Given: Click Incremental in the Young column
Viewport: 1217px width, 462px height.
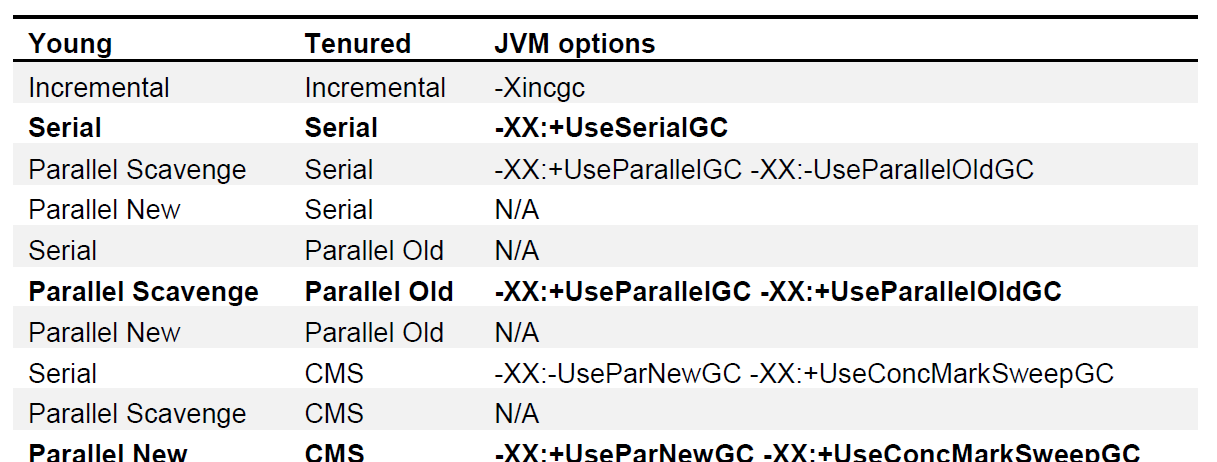Looking at the screenshot, I should coord(99,87).
